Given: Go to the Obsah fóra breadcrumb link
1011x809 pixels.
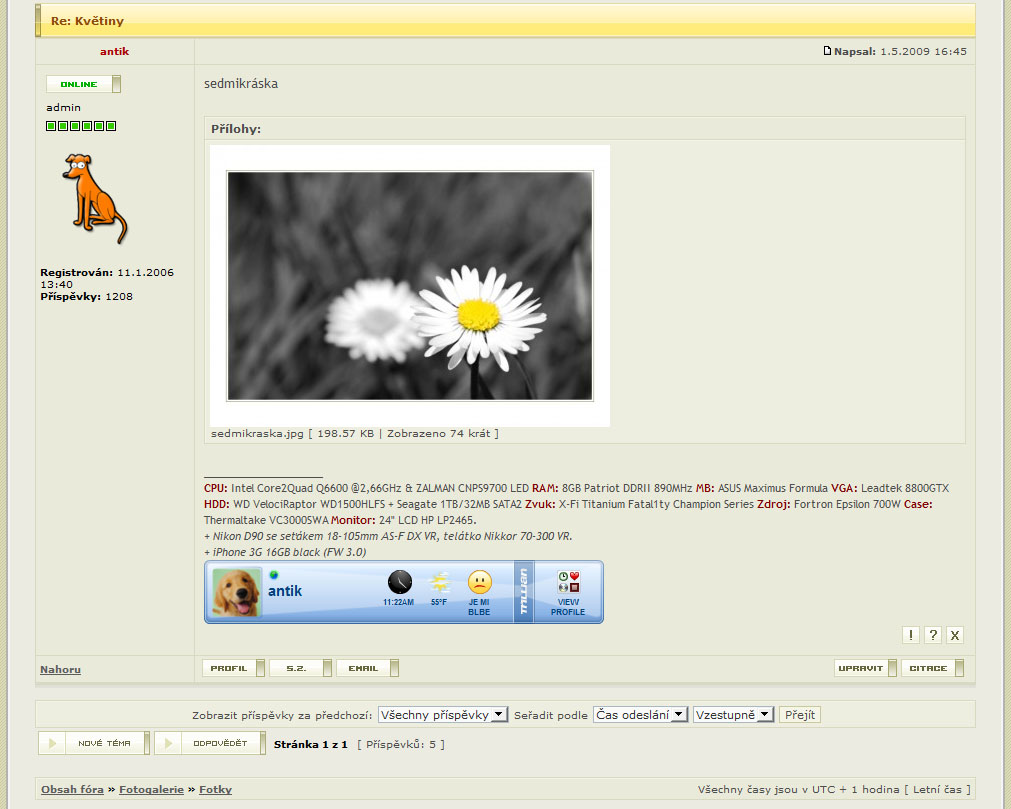Looking at the screenshot, I should [72, 790].
